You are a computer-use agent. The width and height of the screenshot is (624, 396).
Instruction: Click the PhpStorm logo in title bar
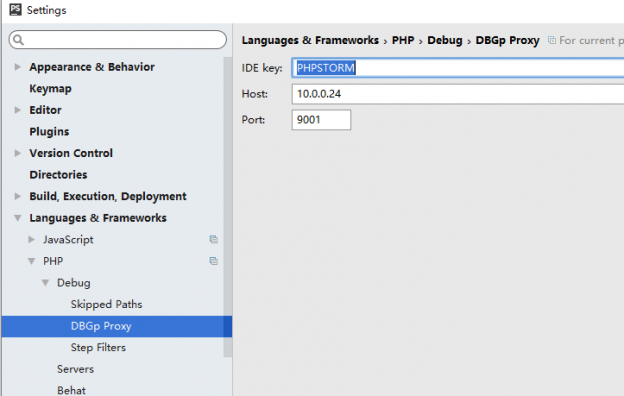15,9
